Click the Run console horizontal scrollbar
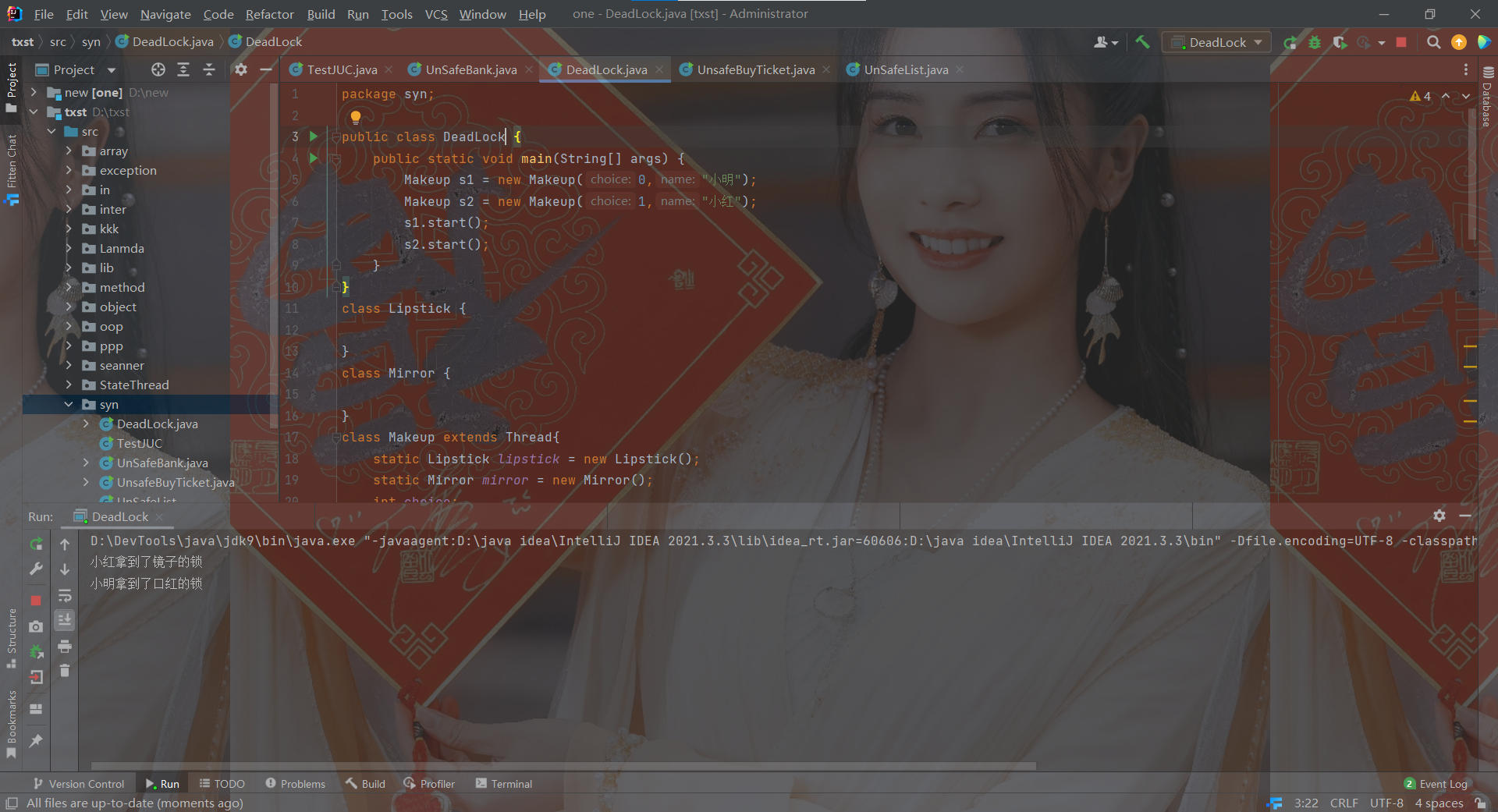 tap(563, 766)
